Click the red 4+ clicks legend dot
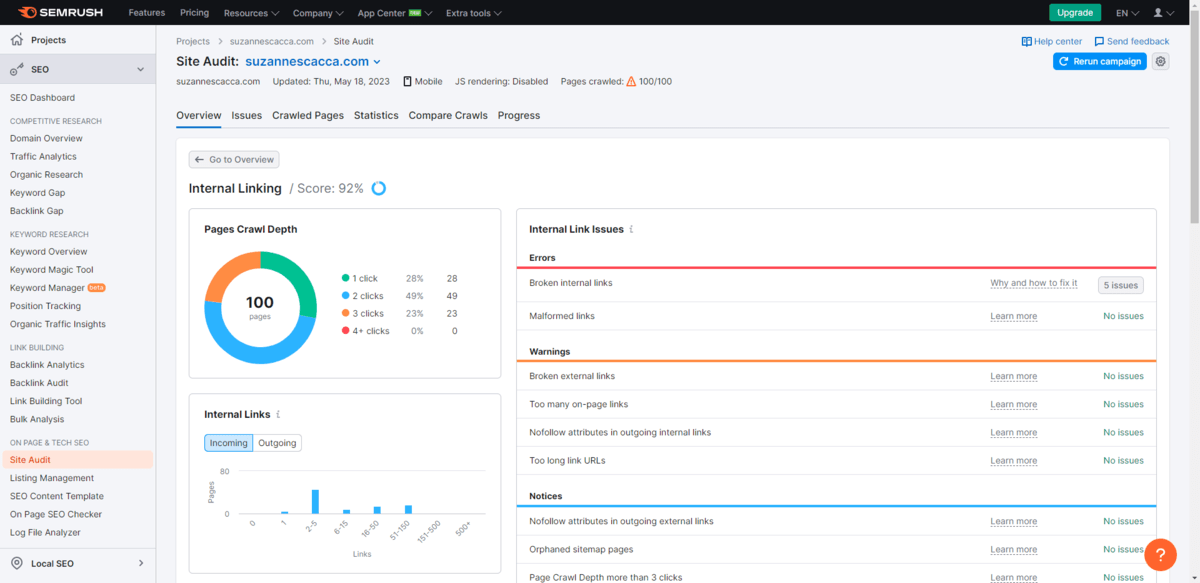 coord(345,331)
